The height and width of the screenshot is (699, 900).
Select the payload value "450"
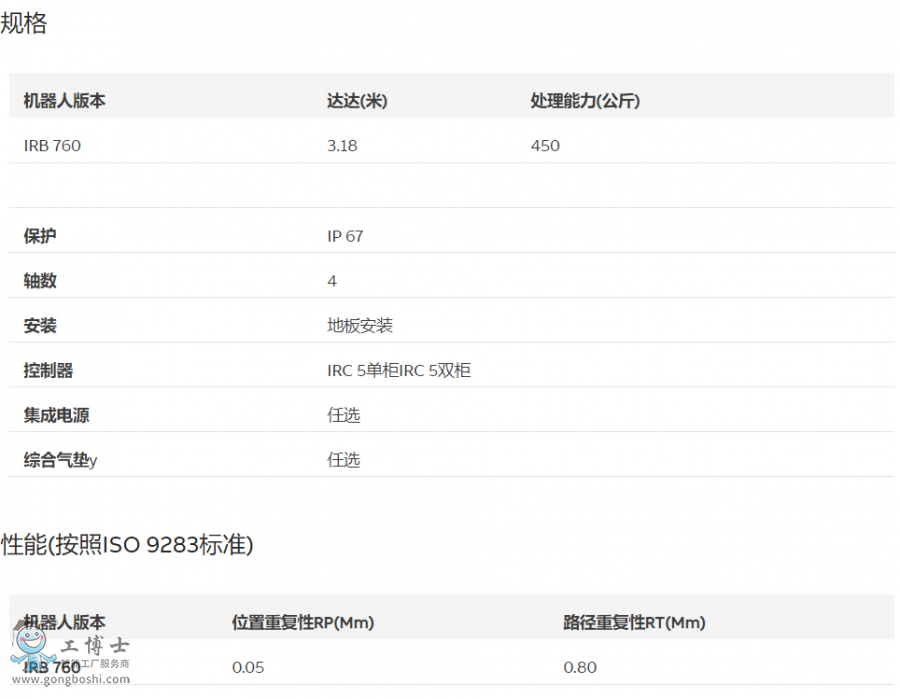coord(545,146)
